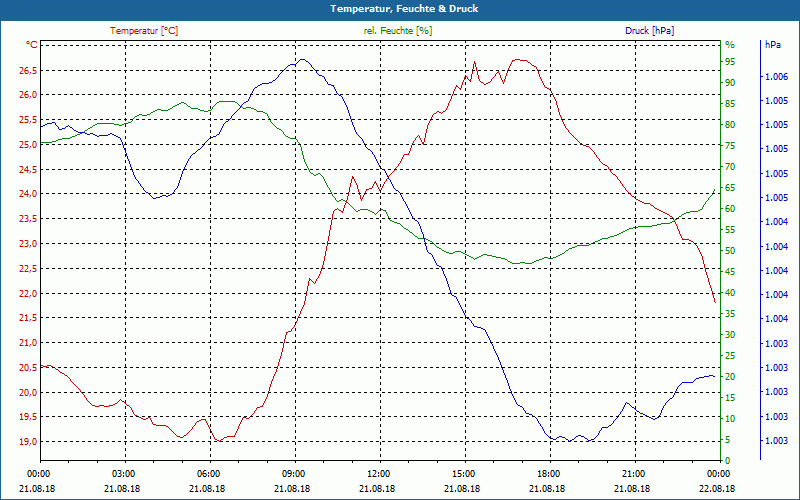Pick the 19,5 temperature axis value
Screen dimensions: 800x500
point(28,417)
